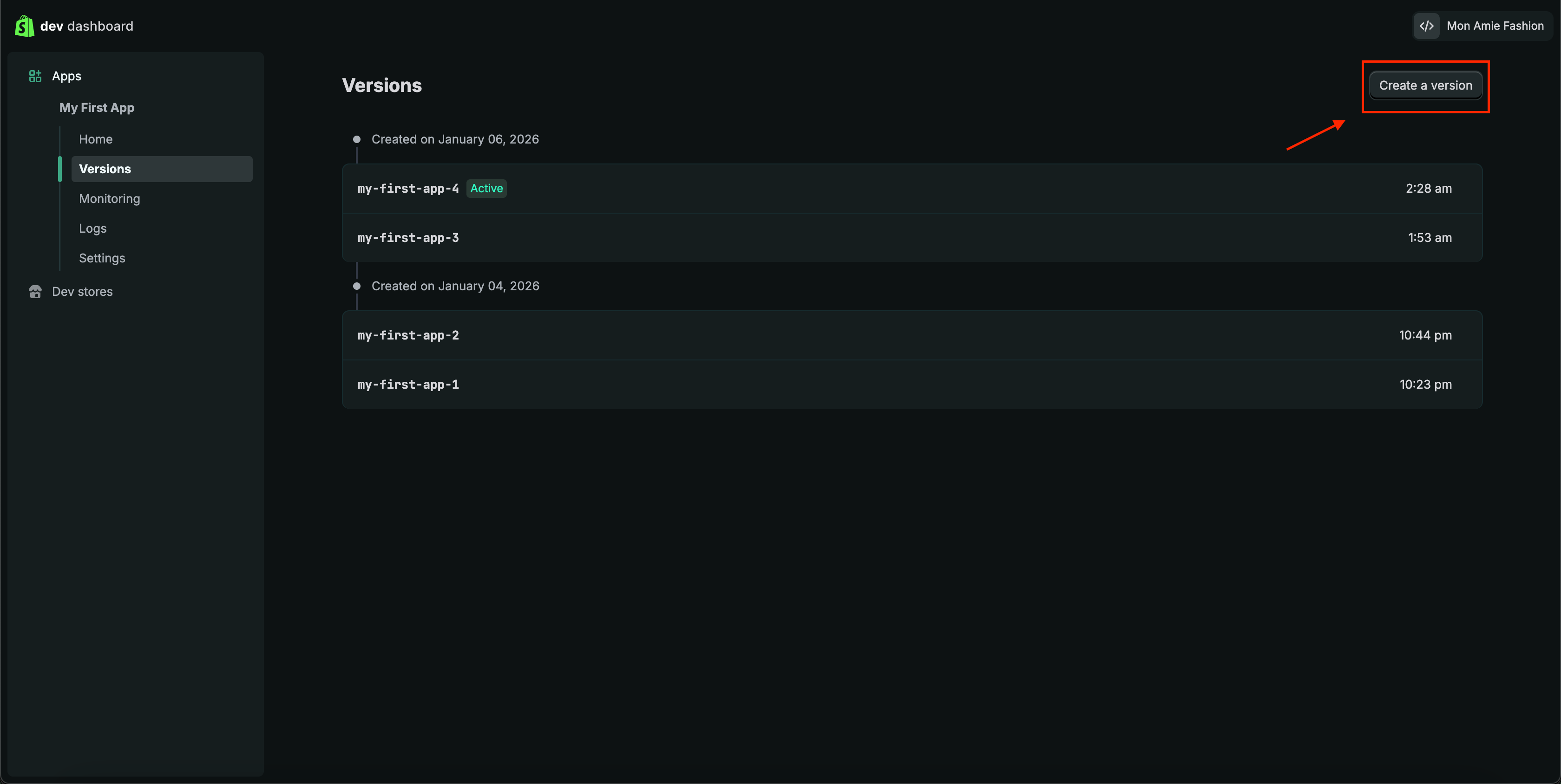Click the Shopify bag logo icon
Image resolution: width=1561 pixels, height=784 pixels.
(24, 26)
